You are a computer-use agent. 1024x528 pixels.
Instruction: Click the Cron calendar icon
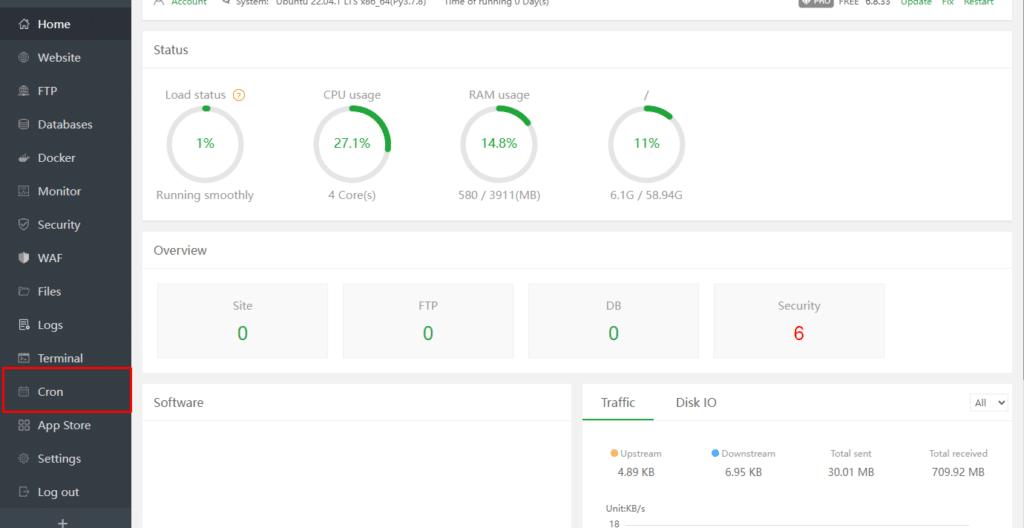24,392
